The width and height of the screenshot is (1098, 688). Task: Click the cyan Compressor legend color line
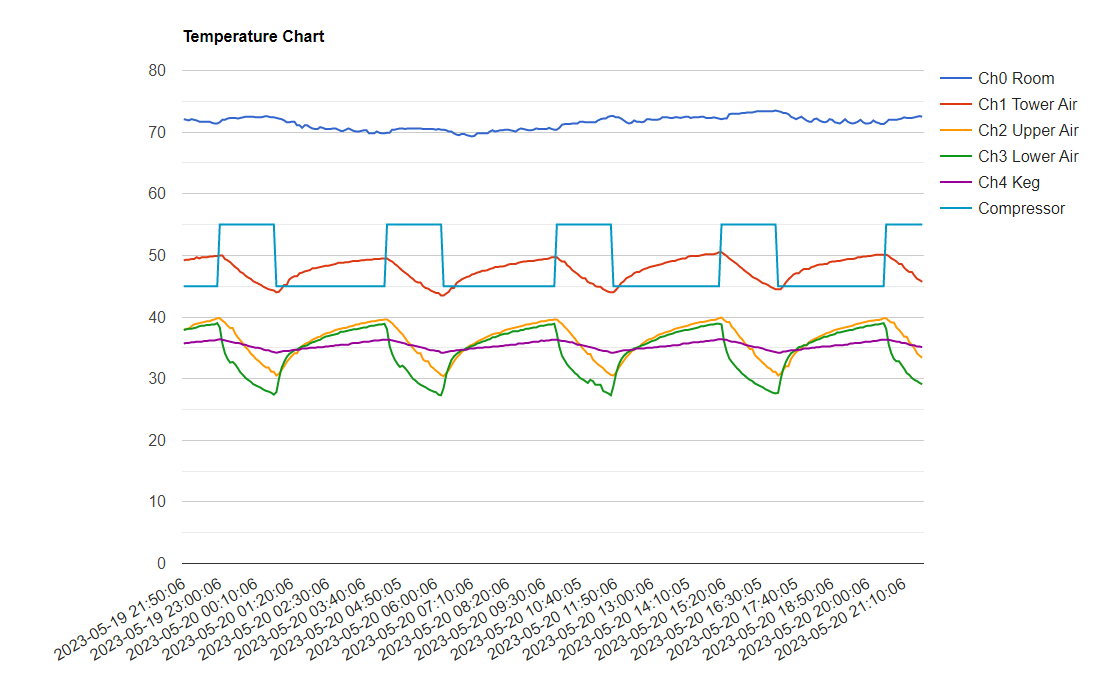point(956,208)
